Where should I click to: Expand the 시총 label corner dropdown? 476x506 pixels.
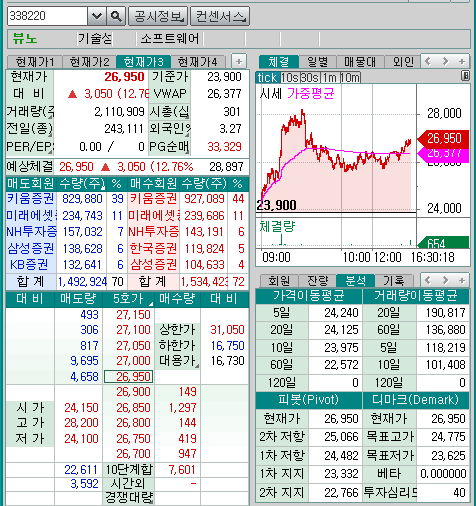pos(187,116)
